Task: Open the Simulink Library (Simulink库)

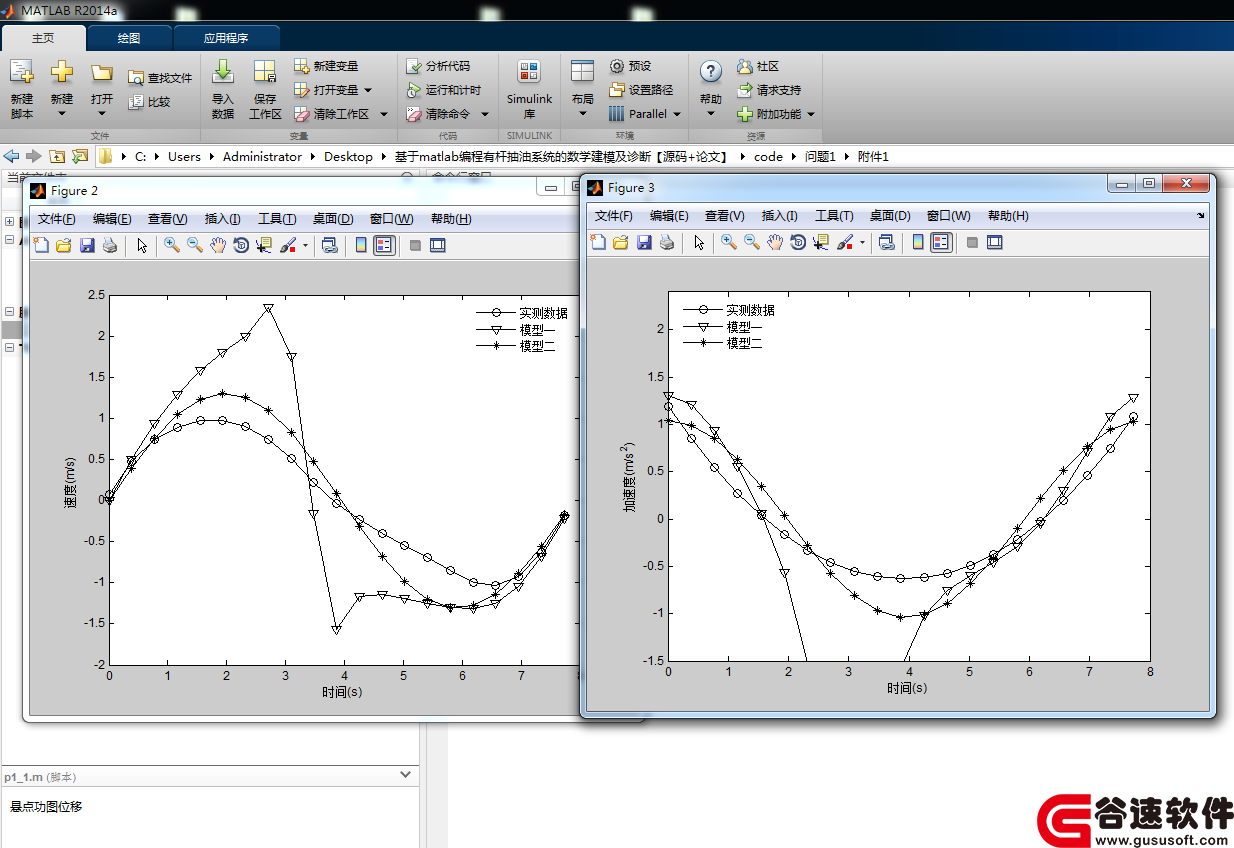Action: pyautogui.click(x=529, y=89)
